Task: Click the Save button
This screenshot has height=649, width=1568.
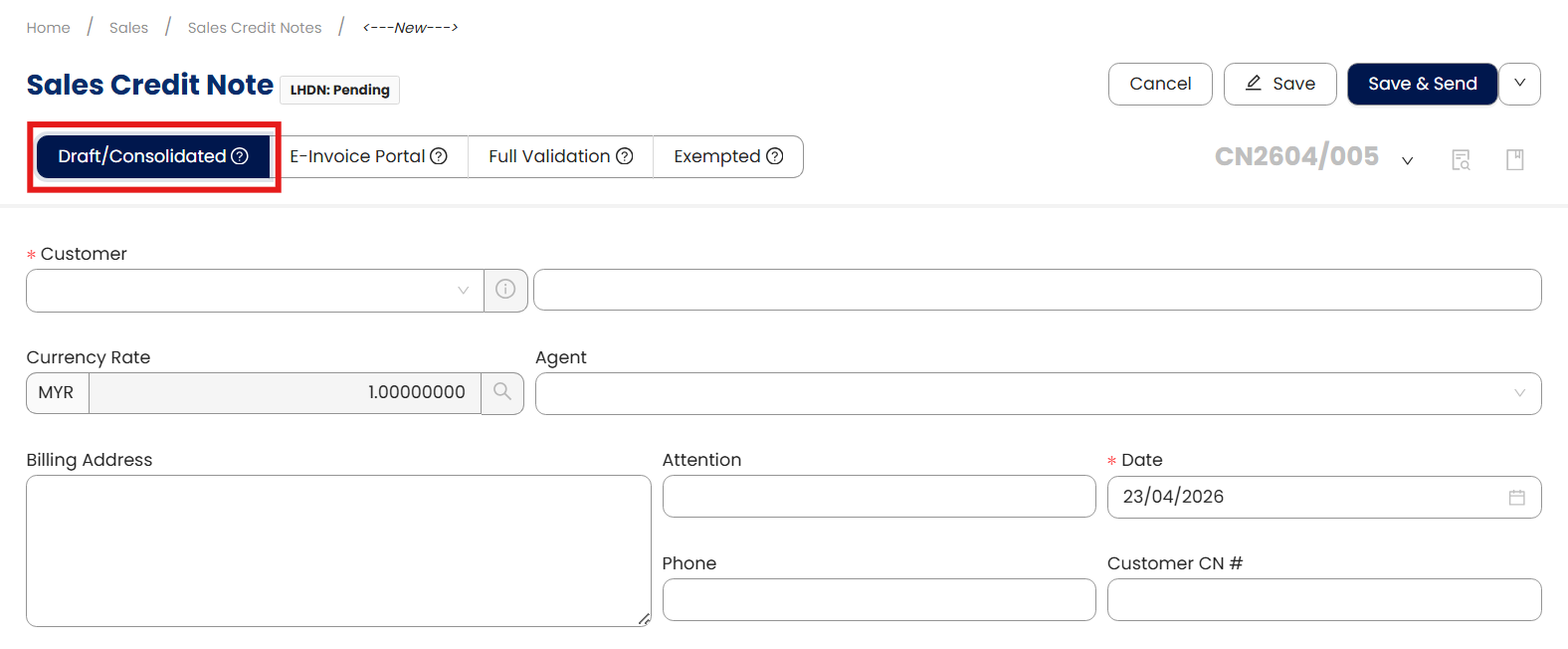Action: 1279,84
